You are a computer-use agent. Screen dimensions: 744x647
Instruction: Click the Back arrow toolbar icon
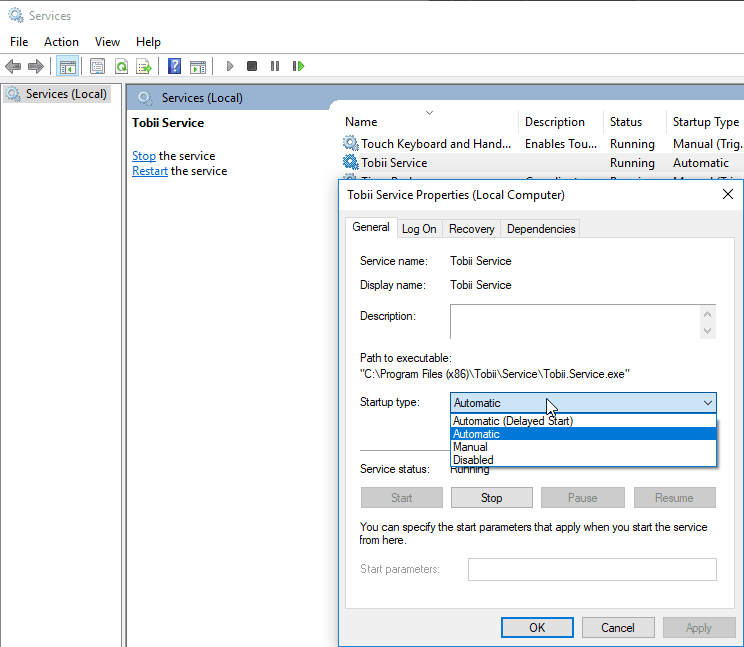tap(13, 66)
